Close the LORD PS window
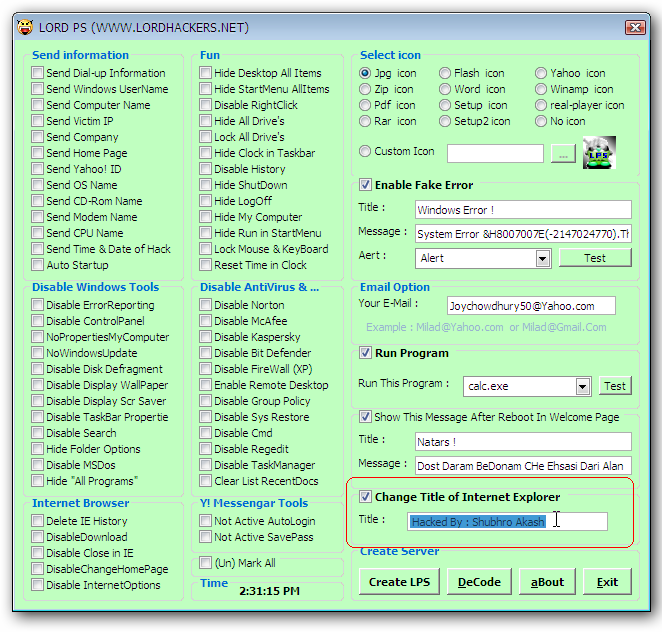The height and width of the screenshot is (632, 662). pos(635,27)
